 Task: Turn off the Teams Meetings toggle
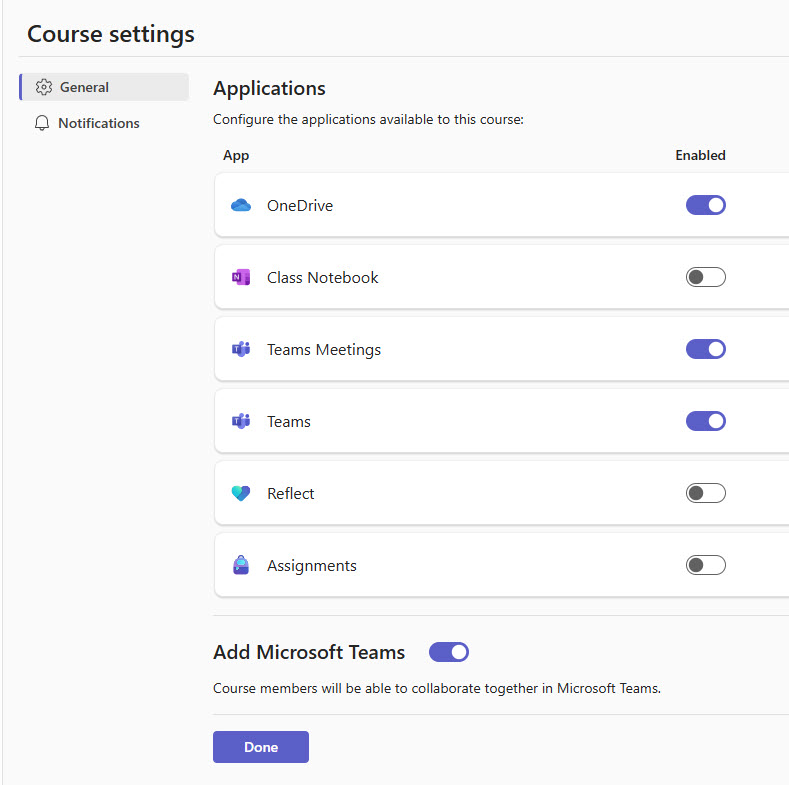pos(705,349)
